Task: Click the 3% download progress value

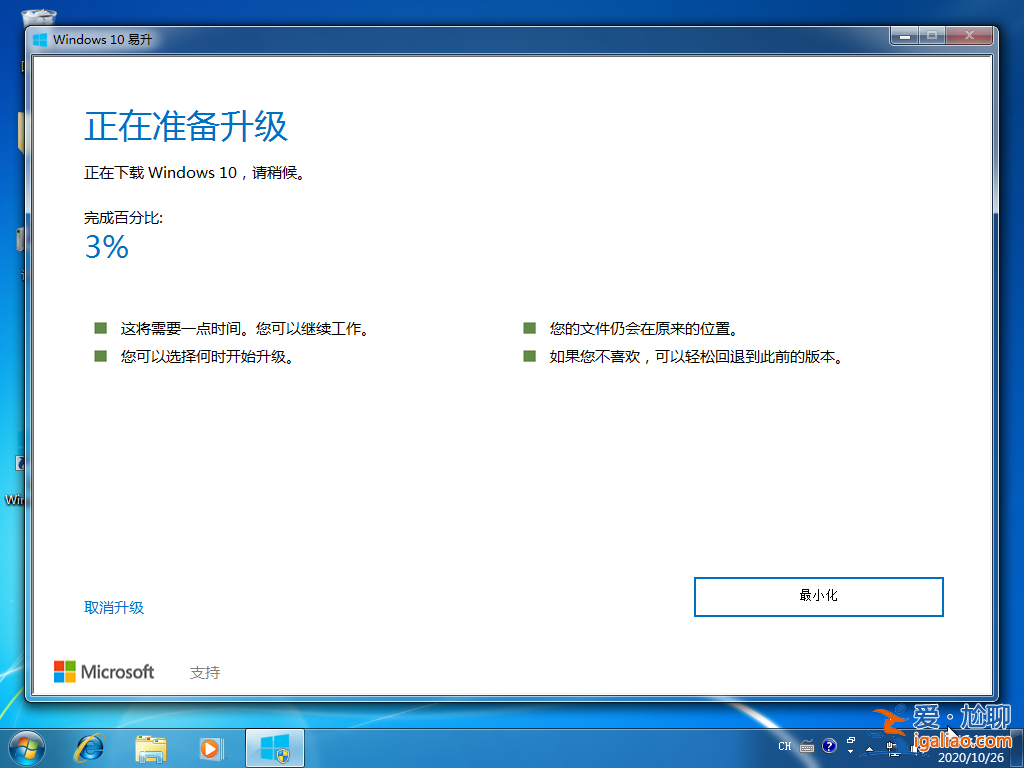Action: [x=105, y=248]
